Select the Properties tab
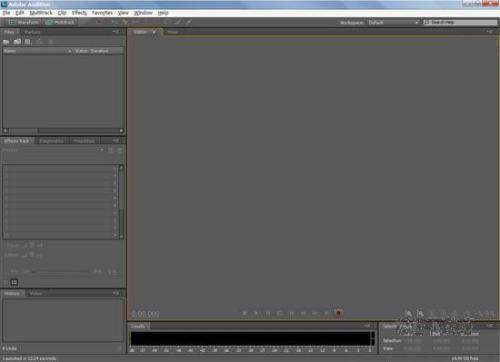Image resolution: width=500 pixels, height=362 pixels. pyautogui.click(x=84, y=141)
